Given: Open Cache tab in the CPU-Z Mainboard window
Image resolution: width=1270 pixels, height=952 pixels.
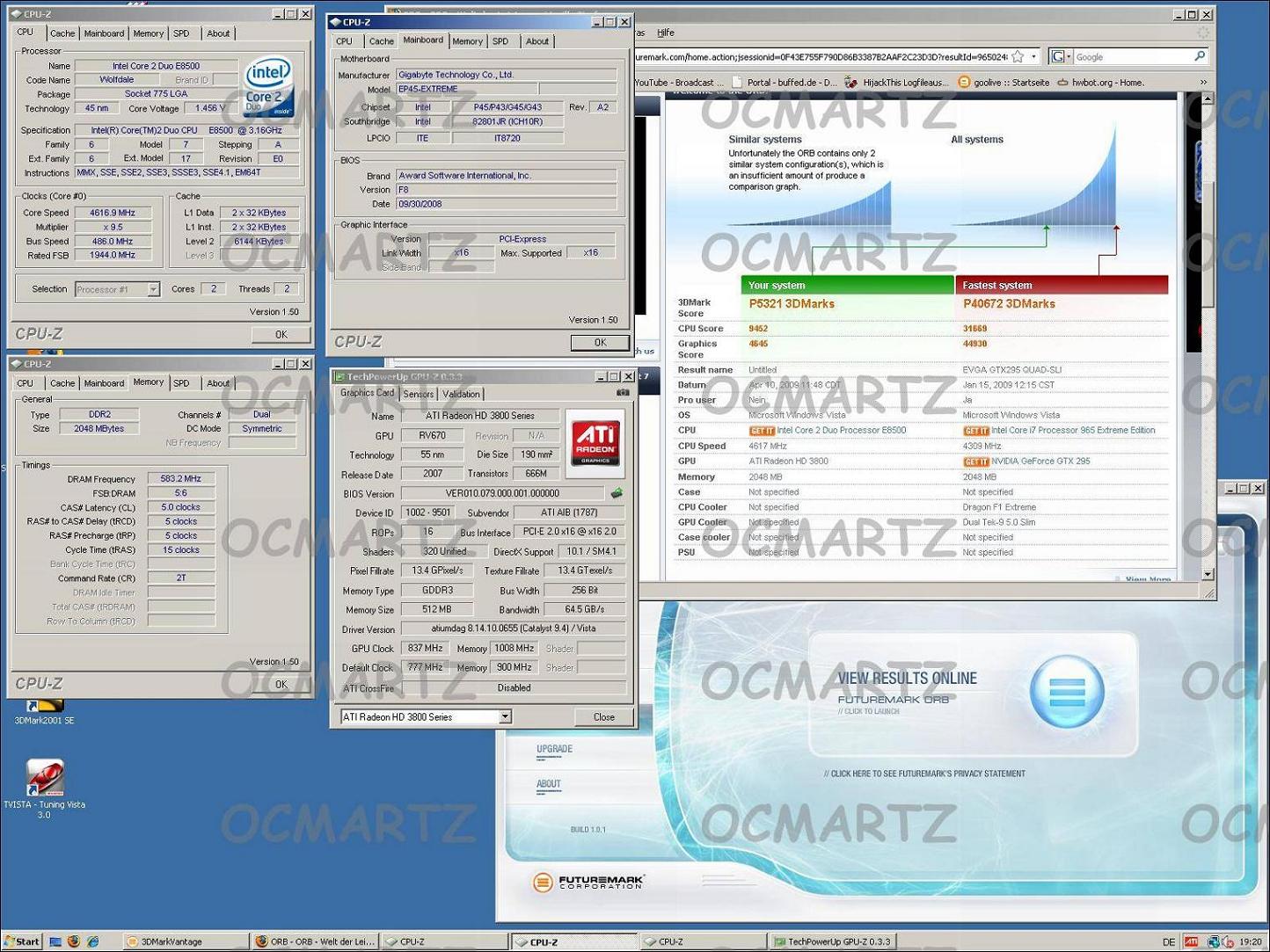Looking at the screenshot, I should [381, 41].
